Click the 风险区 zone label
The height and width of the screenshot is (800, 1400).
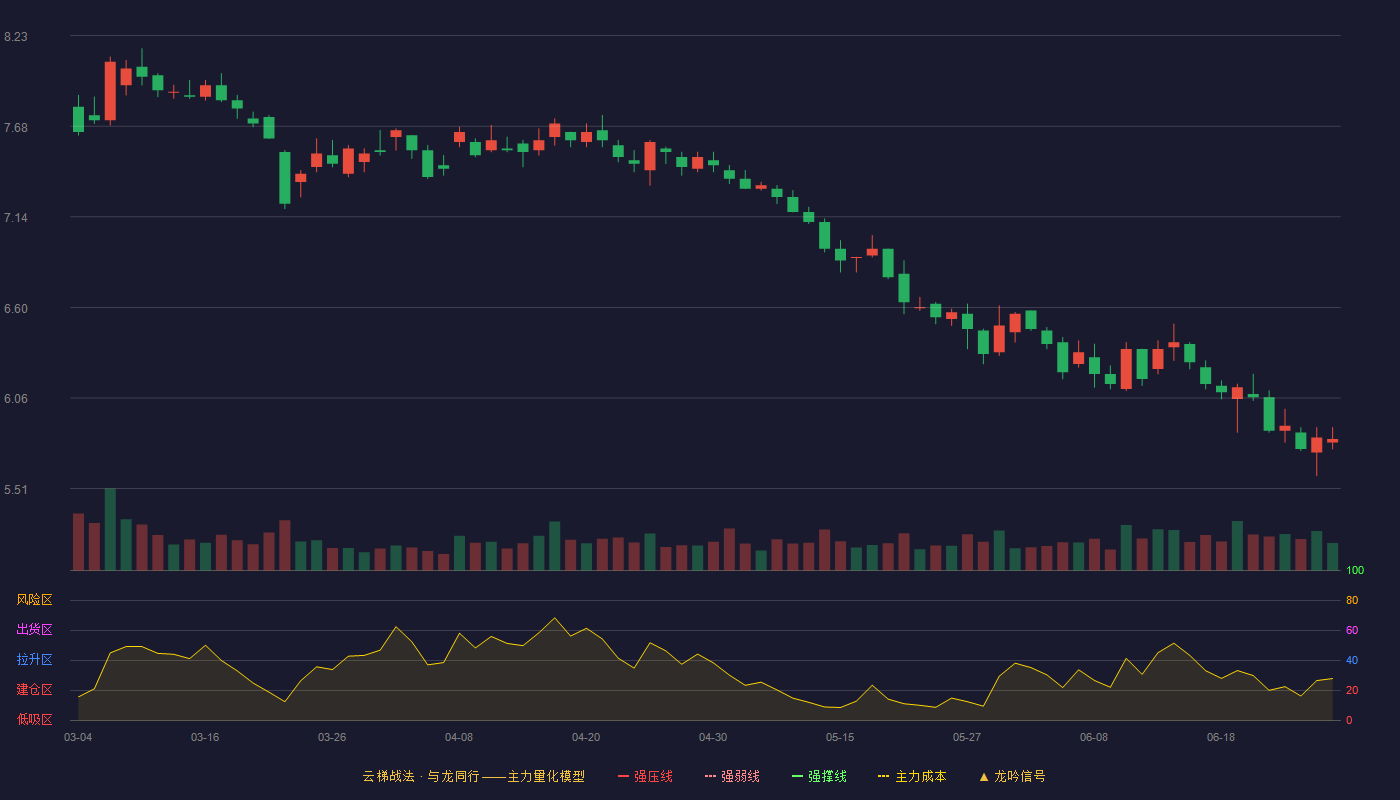[x=34, y=600]
